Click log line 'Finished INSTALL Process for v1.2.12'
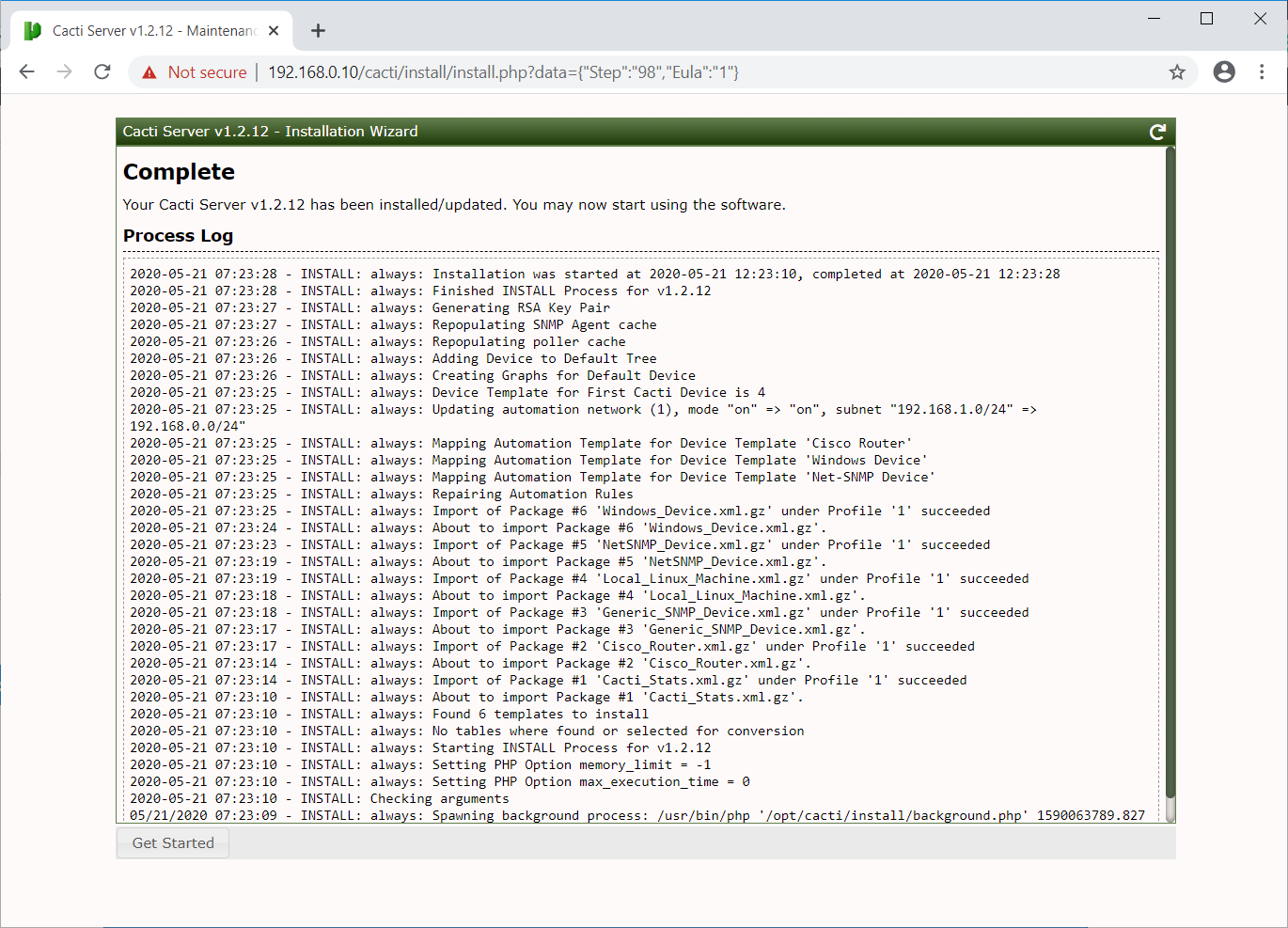The width and height of the screenshot is (1288, 928). tap(420, 291)
